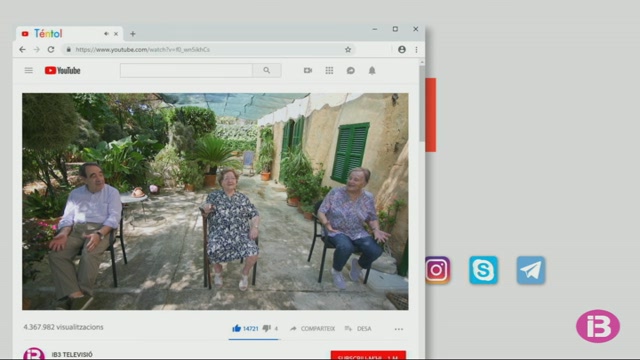Viewport: 640px width, 360px height.
Task: Open a new tab with plus button
Action: [133, 34]
